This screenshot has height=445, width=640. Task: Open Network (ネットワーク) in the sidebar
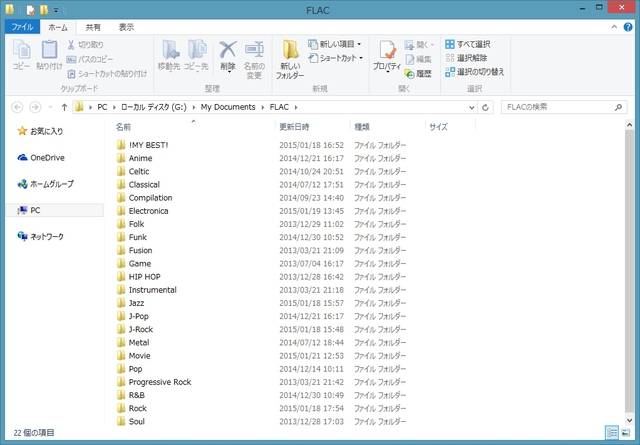(46, 236)
